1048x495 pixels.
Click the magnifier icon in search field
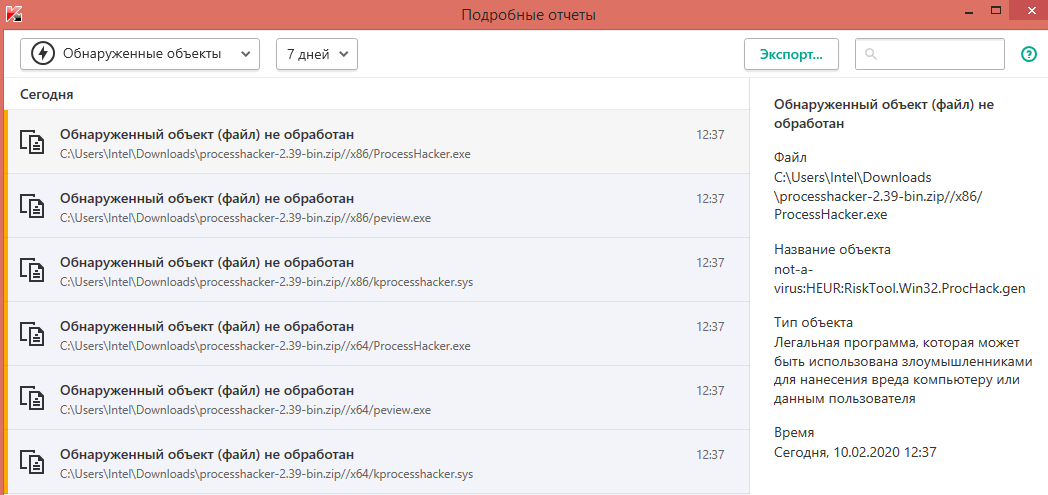(870, 54)
